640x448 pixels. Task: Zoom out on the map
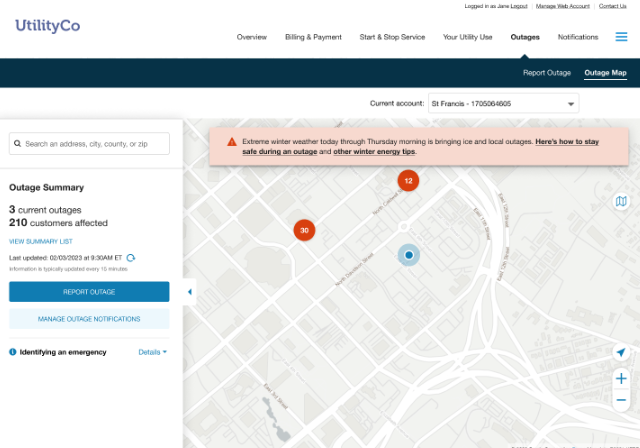(621, 400)
